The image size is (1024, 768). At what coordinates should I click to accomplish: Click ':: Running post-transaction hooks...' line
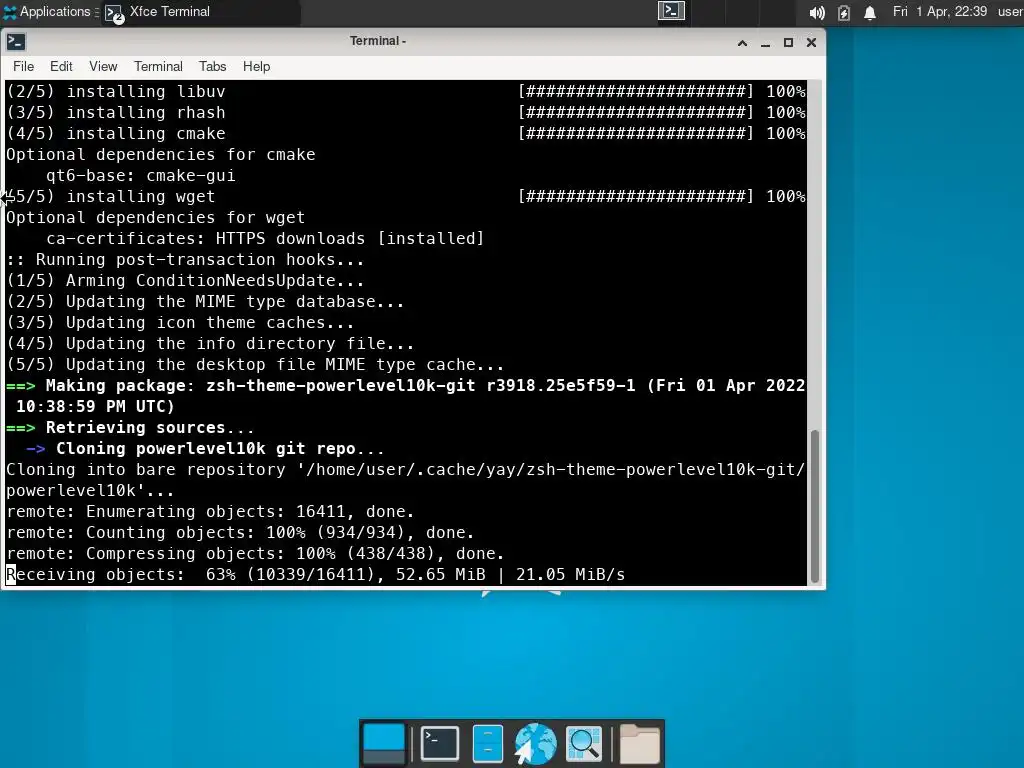coord(185,259)
